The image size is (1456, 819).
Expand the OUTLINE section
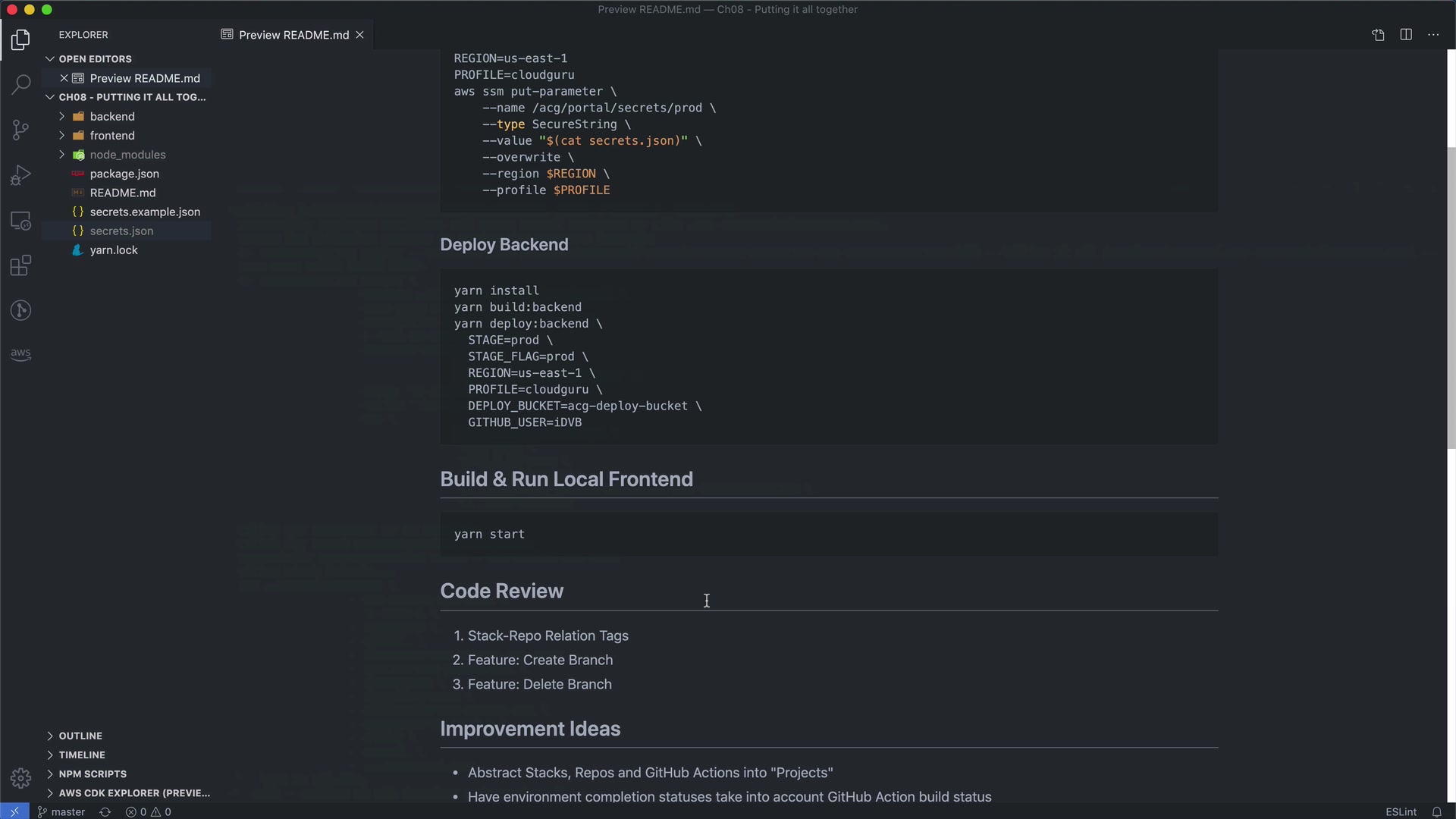(x=80, y=736)
